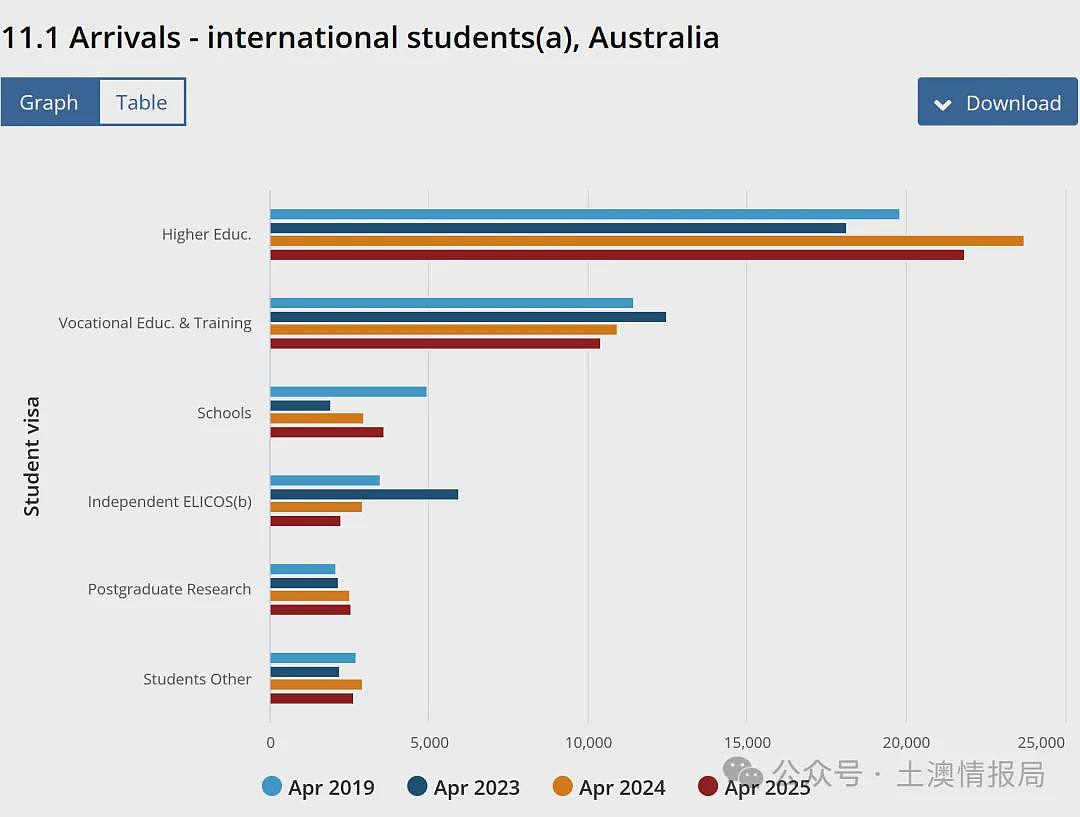Viewport: 1080px width, 817px height.
Task: Click the WeChat logo in watermark
Action: (742, 772)
